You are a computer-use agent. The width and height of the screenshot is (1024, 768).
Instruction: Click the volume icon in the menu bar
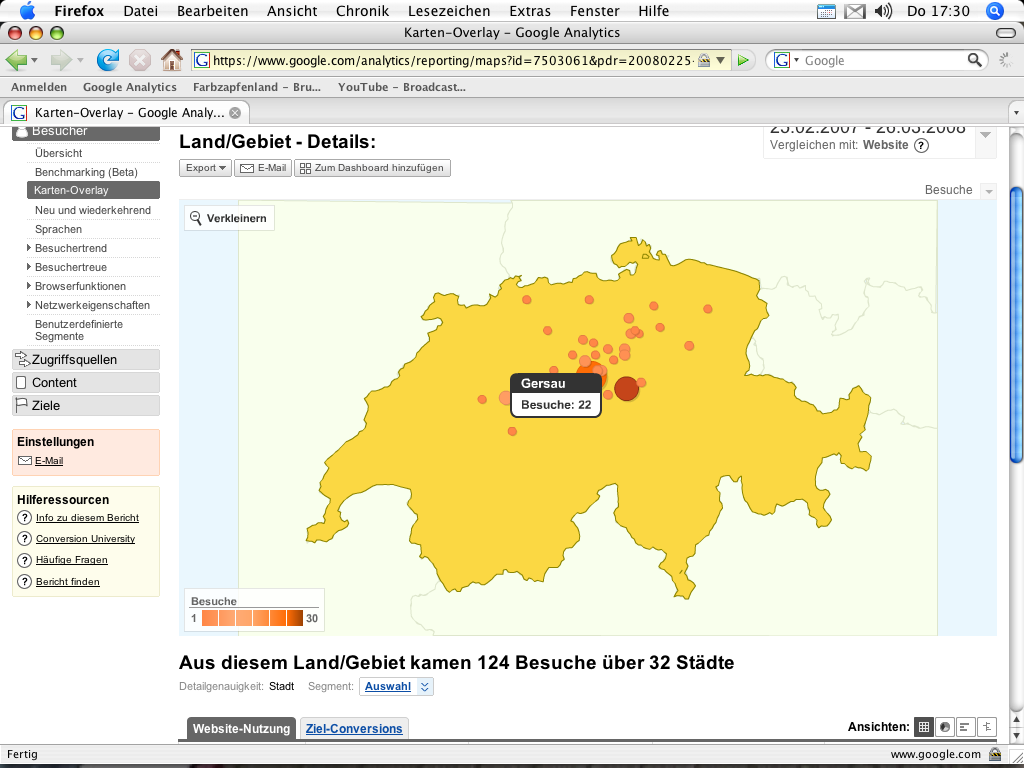pos(883,11)
